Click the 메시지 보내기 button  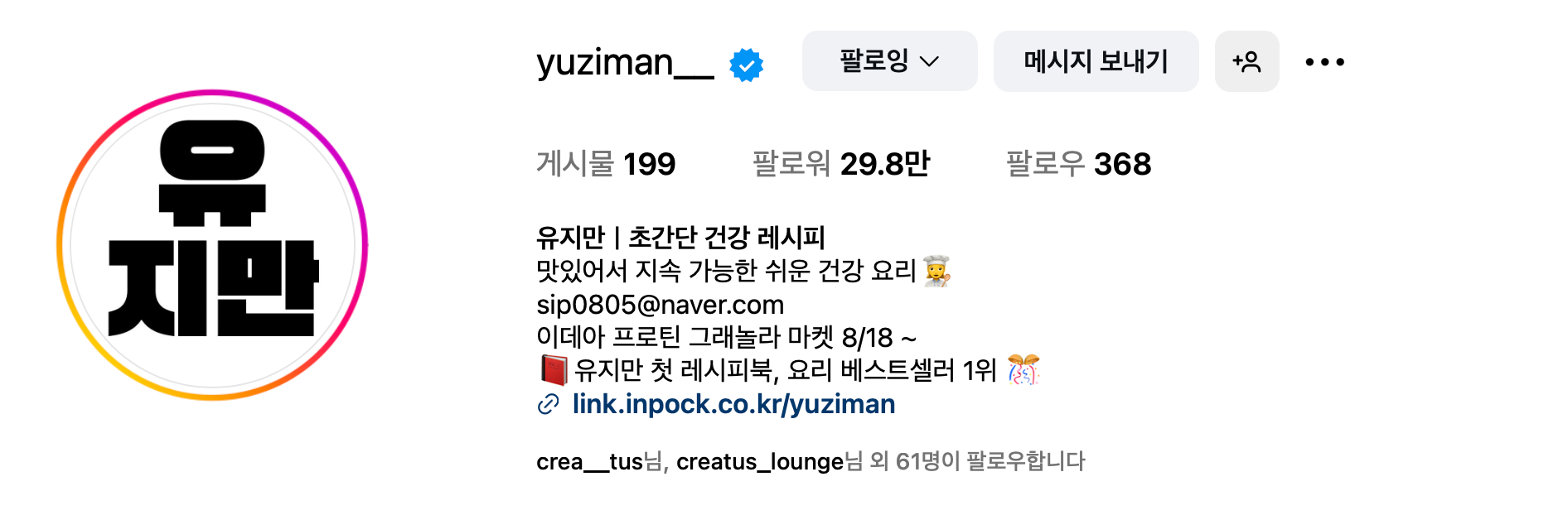pyautogui.click(x=1096, y=61)
